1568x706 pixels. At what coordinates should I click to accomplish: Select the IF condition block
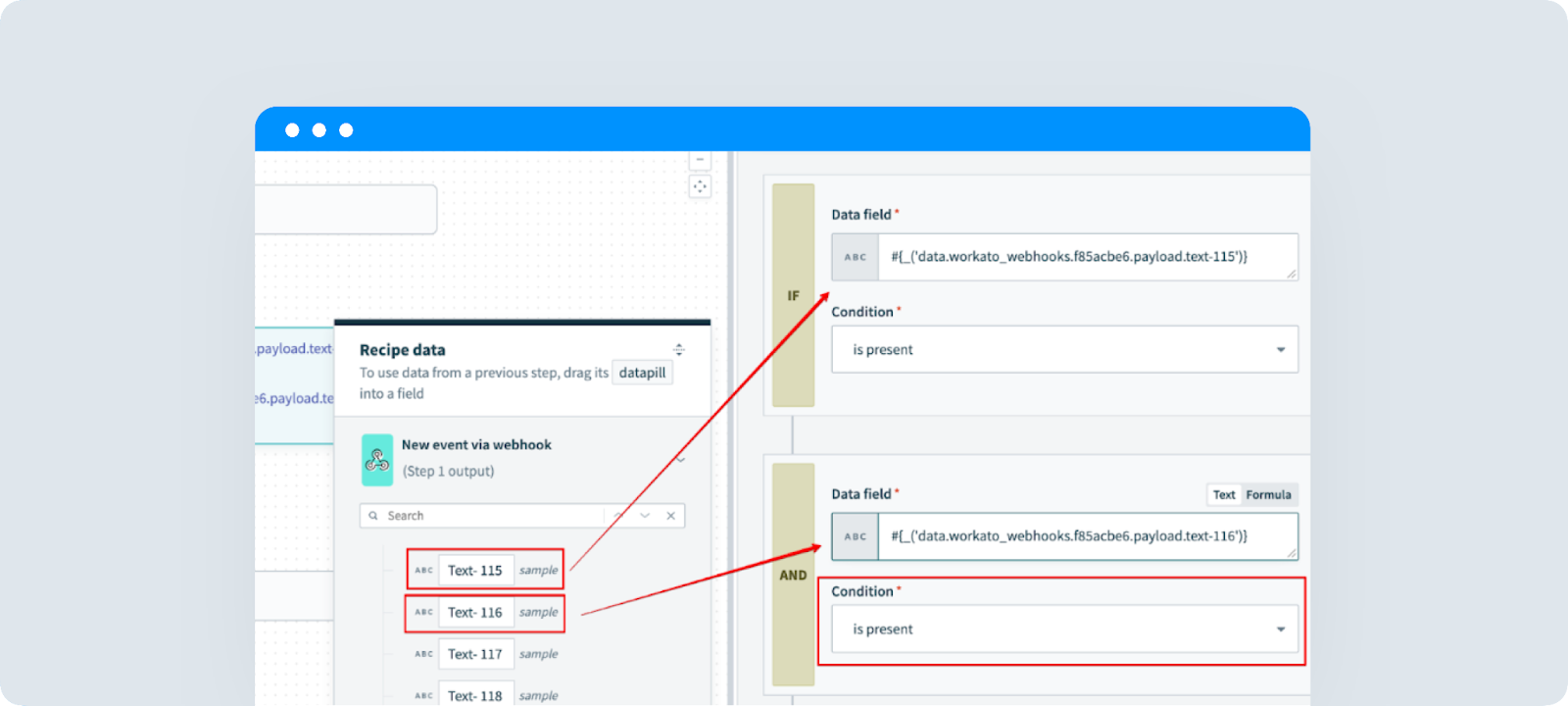pos(794,295)
